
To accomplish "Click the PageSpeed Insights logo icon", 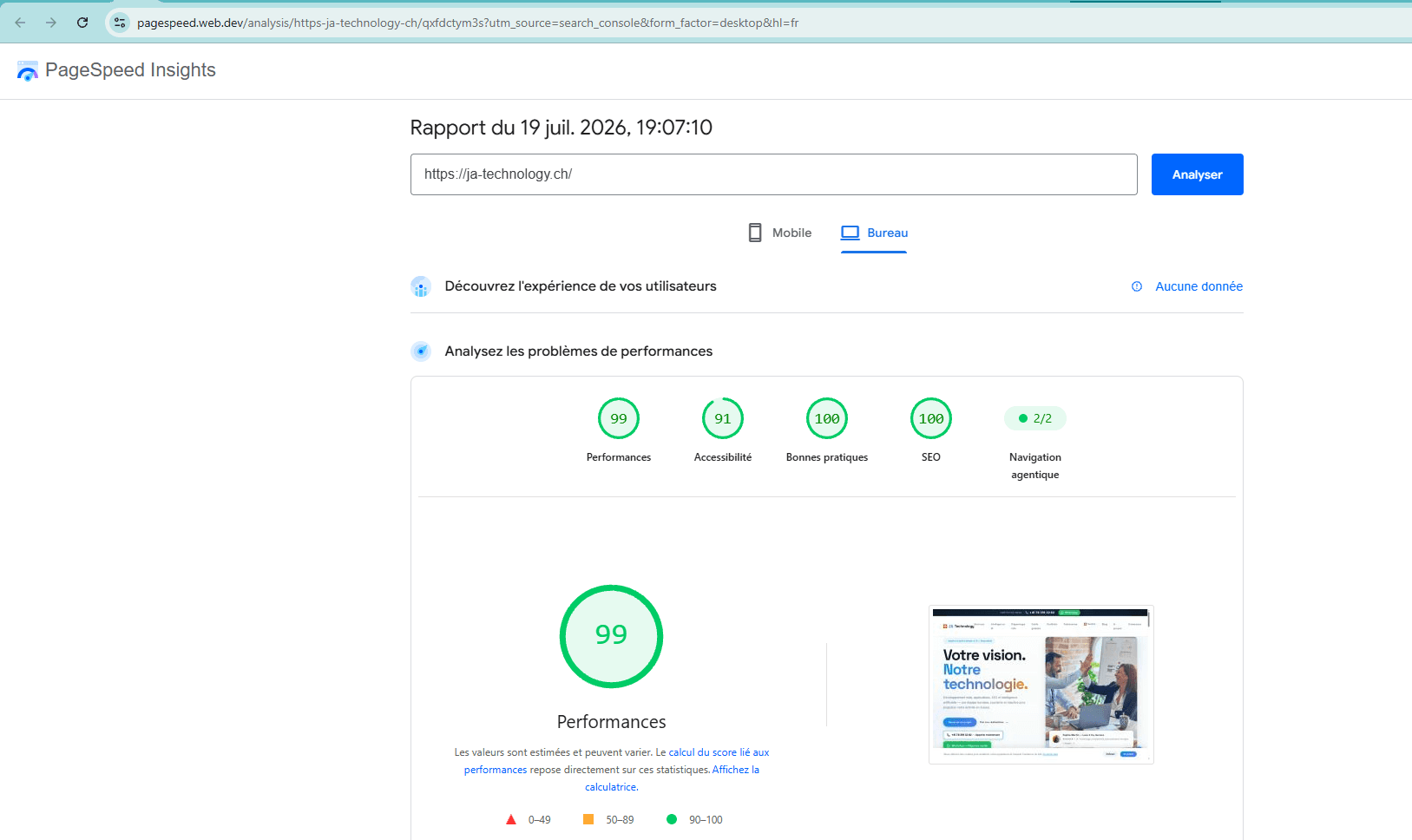I will pos(28,71).
